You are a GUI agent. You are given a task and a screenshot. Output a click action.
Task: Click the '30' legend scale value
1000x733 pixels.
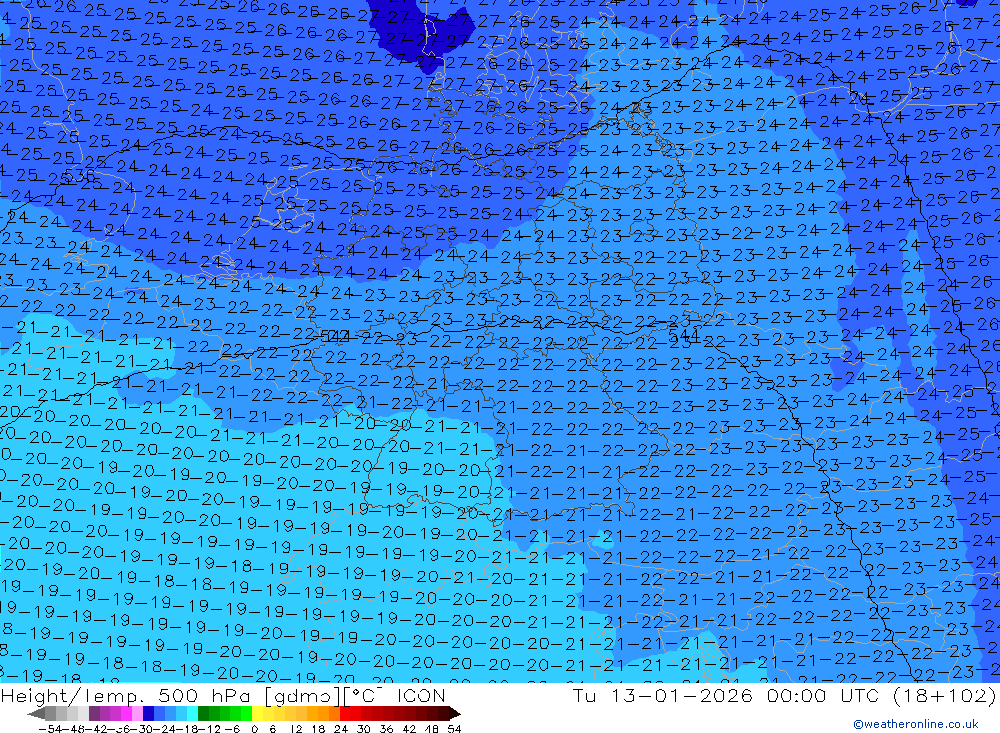364,729
